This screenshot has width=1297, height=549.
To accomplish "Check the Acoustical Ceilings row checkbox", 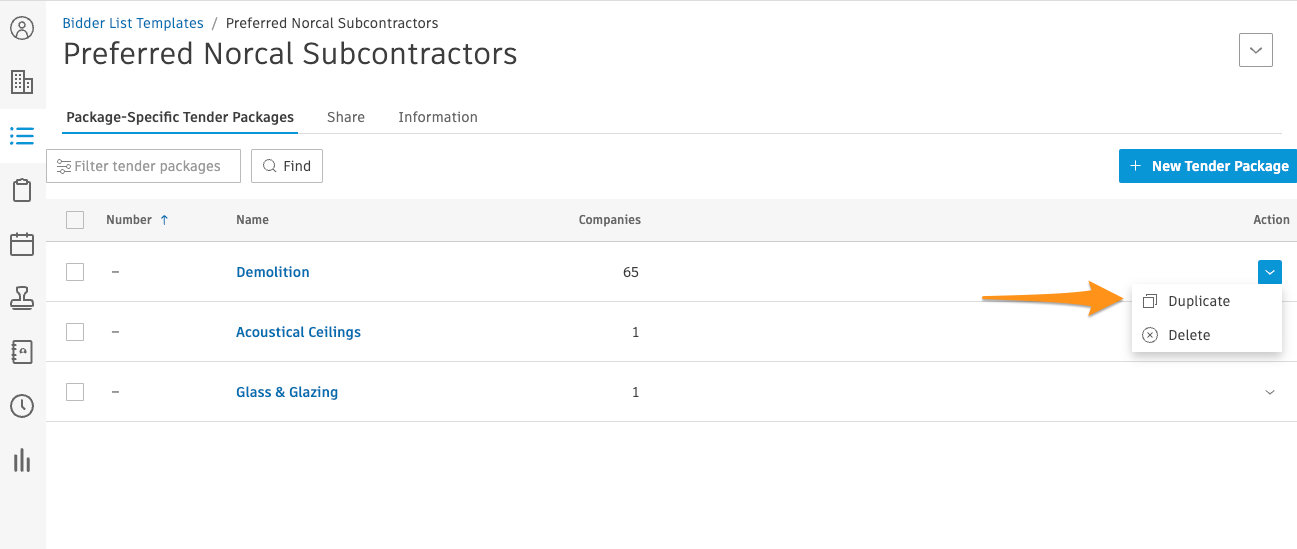I will (75, 332).
